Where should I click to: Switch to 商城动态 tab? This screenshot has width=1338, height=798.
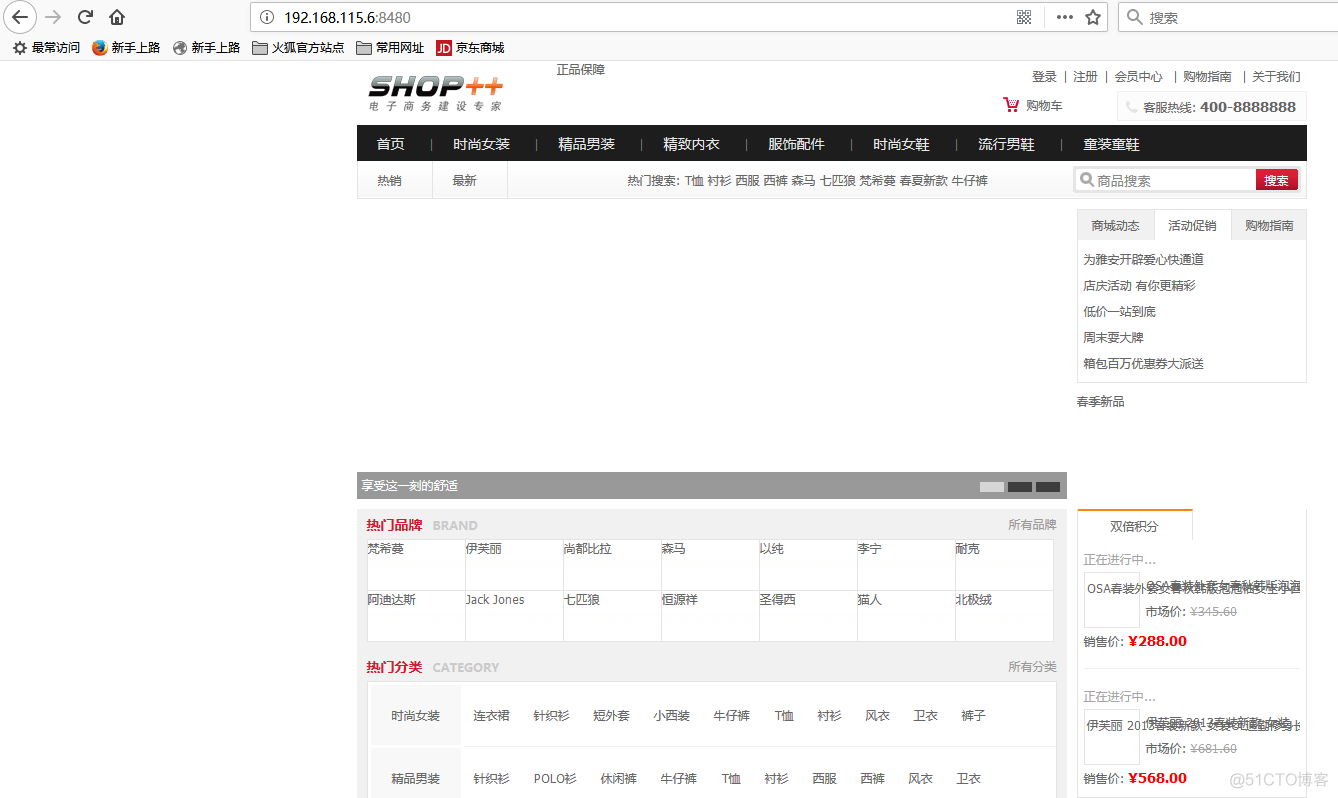(1115, 225)
